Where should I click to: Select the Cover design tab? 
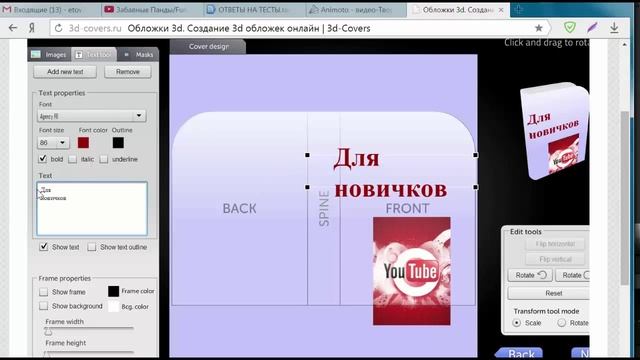208,47
